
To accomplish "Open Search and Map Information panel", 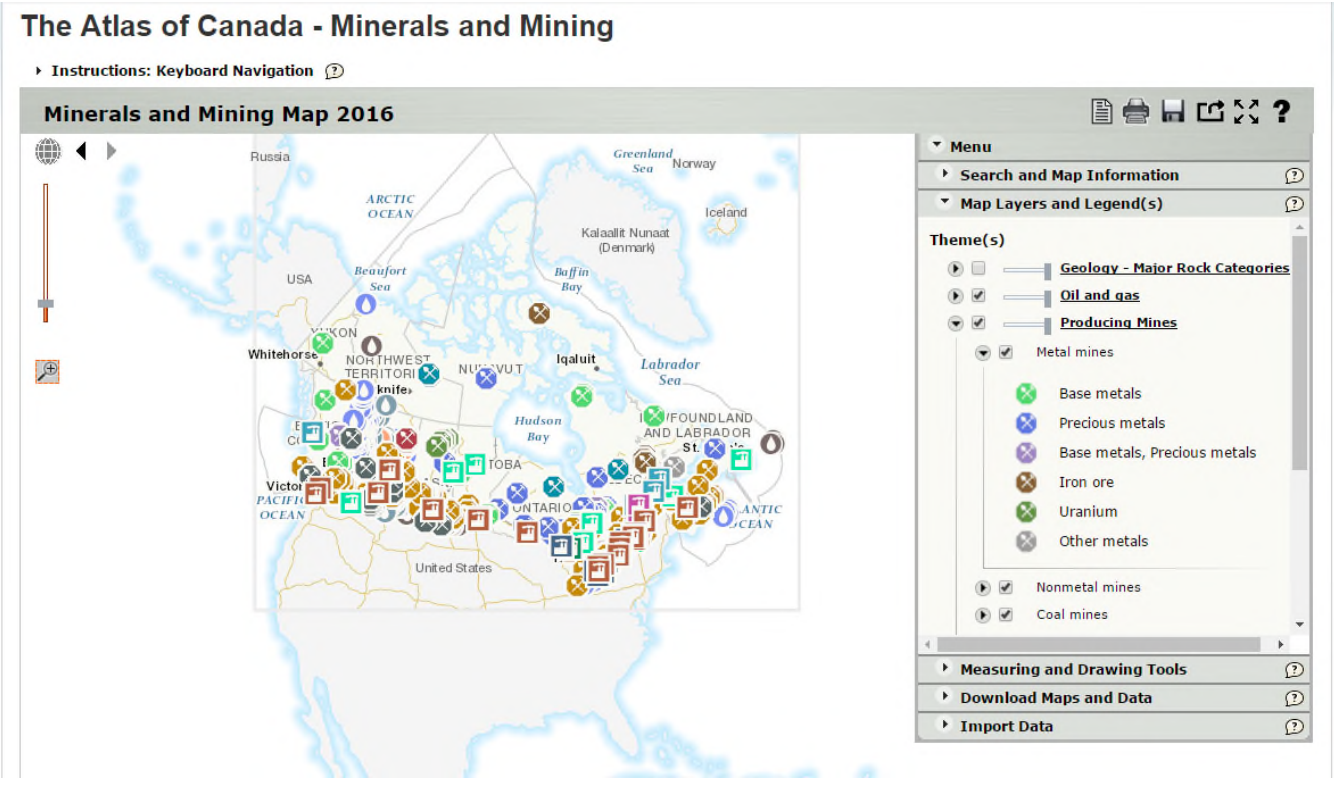I will [x=1069, y=175].
